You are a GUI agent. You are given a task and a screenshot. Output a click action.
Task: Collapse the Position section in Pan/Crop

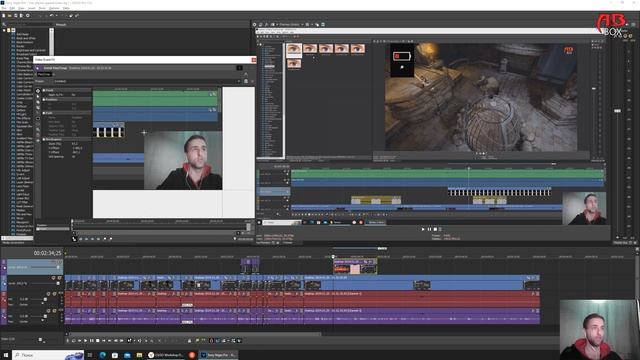click(44, 100)
